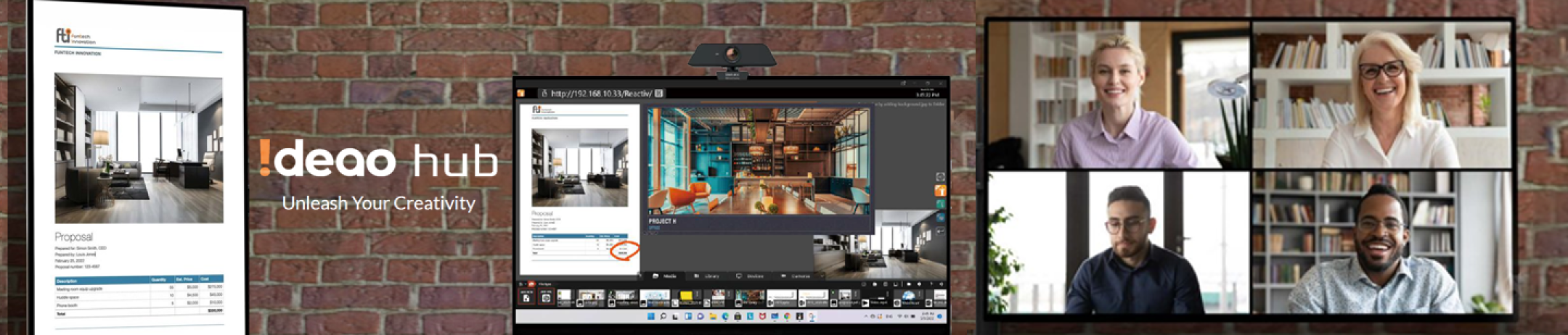Viewport: 1568px width, 335px height.
Task: Open Microsoft Store from the taskbar
Action: (x=738, y=316)
